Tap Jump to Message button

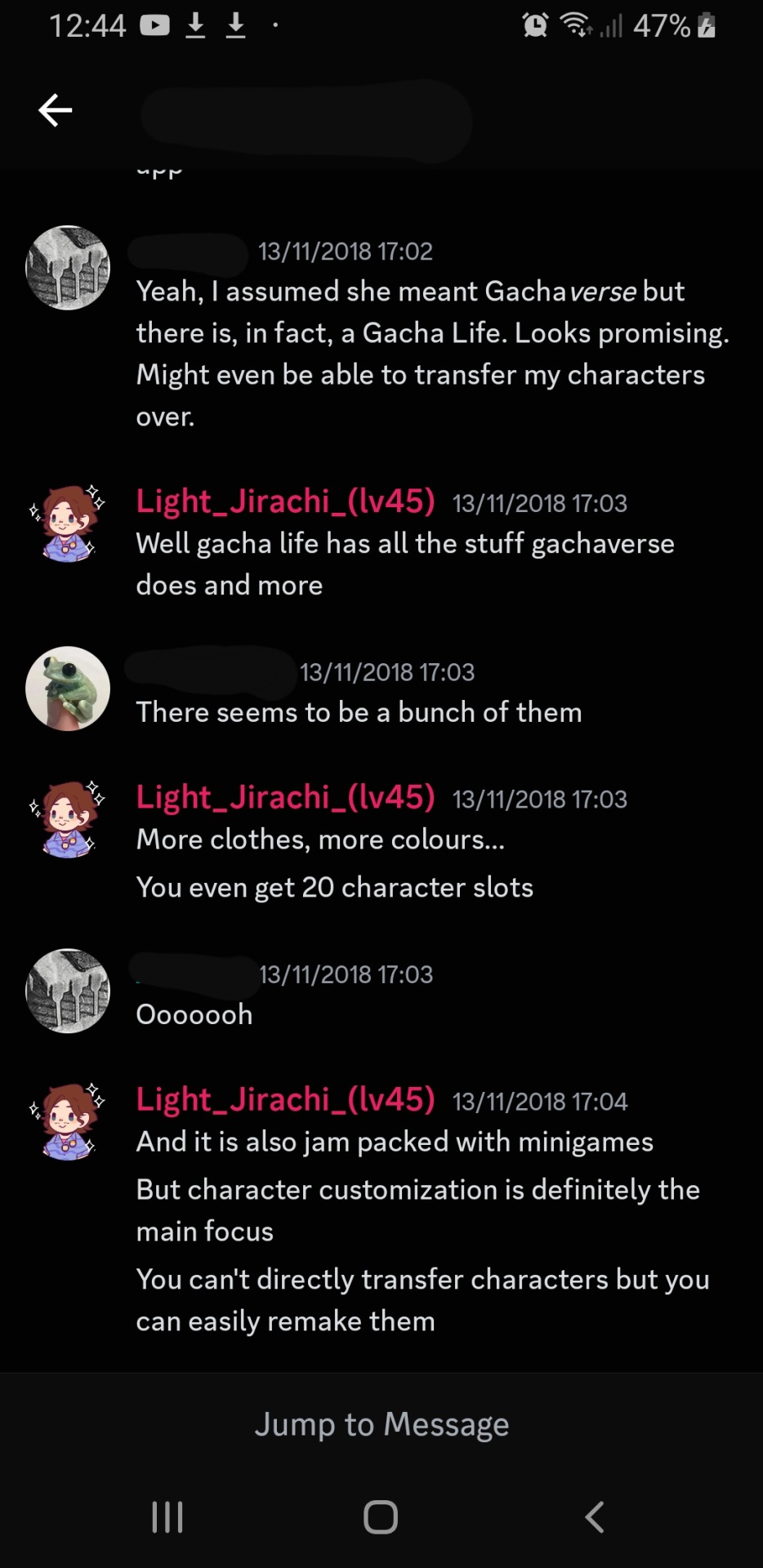(381, 1424)
